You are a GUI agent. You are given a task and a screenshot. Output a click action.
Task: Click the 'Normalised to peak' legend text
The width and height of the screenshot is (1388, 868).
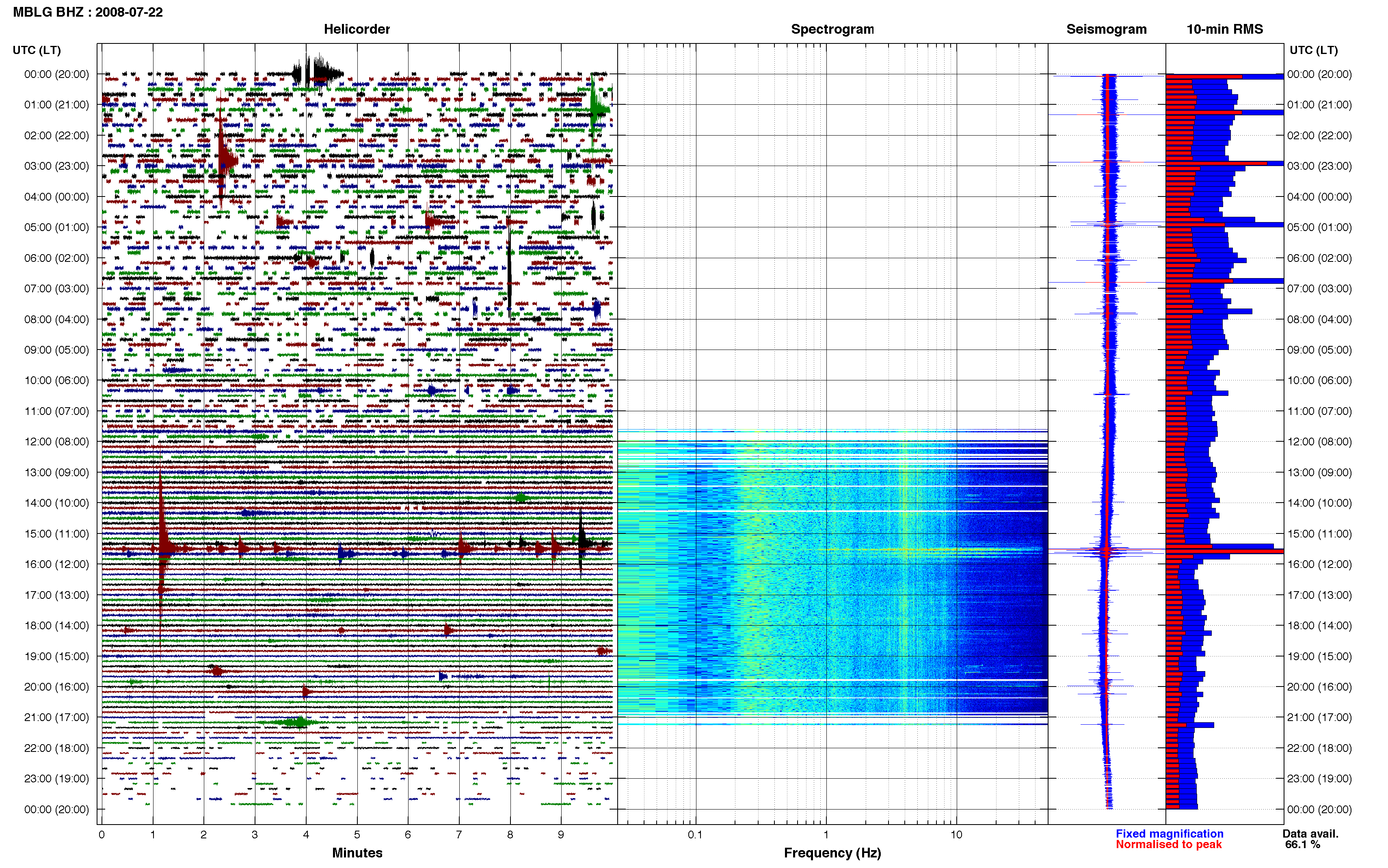tap(1169, 844)
